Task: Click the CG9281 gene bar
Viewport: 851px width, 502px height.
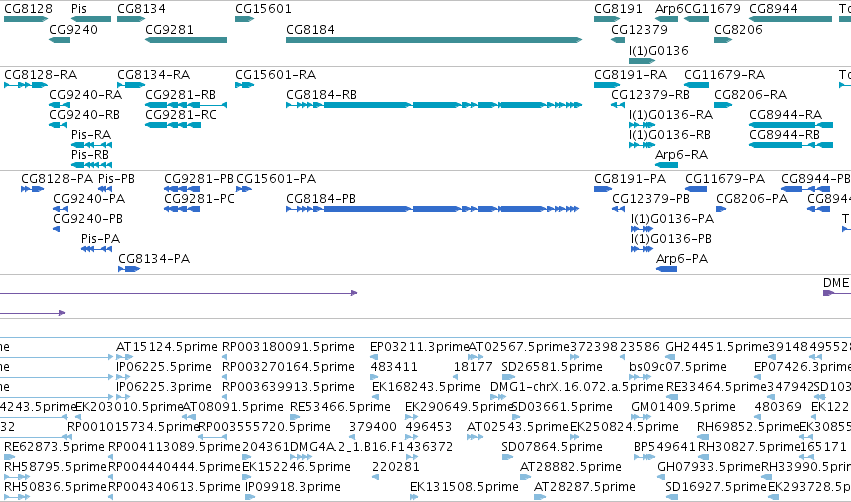Action: click(x=186, y=40)
